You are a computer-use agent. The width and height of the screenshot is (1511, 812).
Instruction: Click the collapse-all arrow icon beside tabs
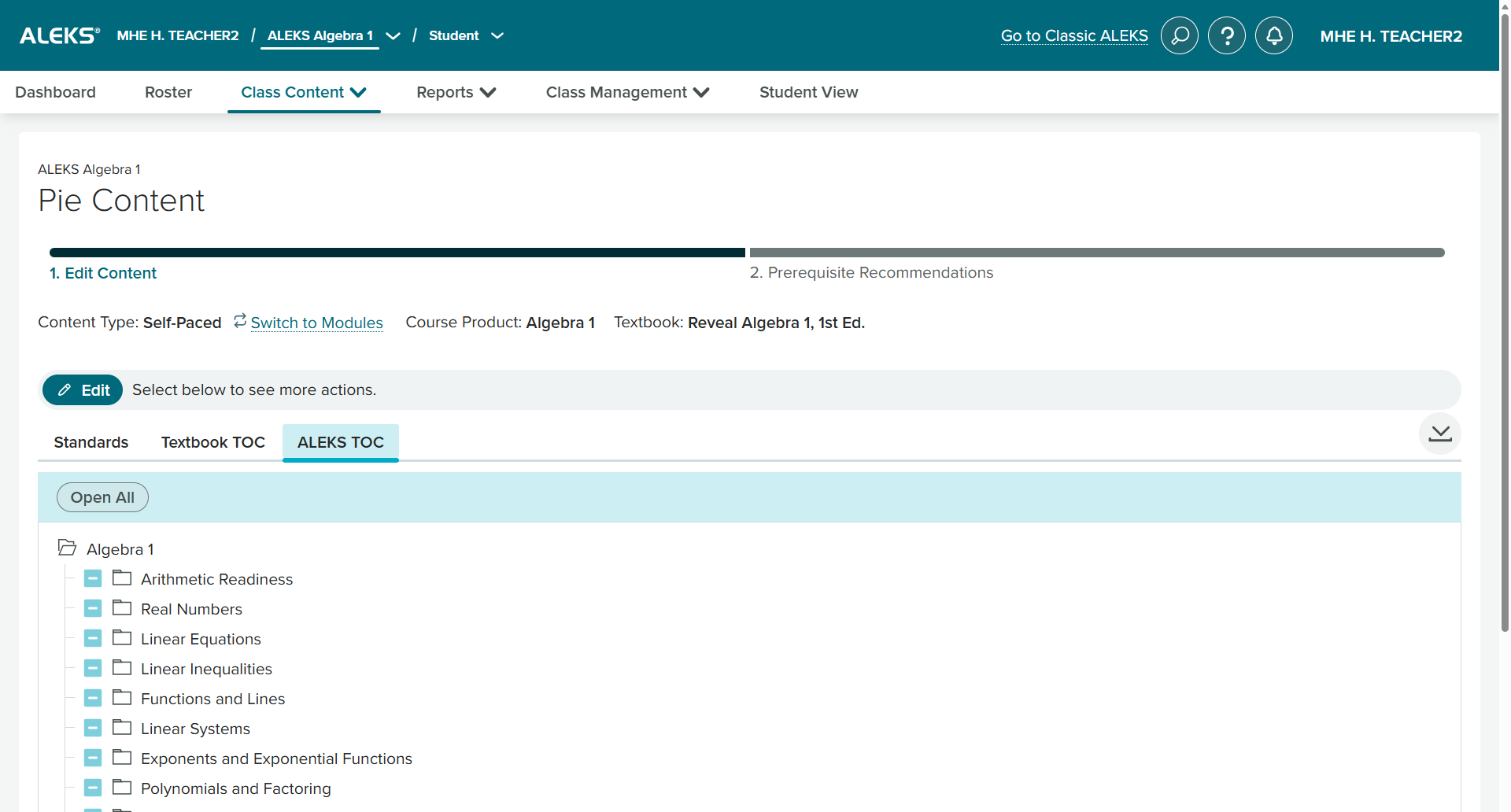point(1439,434)
